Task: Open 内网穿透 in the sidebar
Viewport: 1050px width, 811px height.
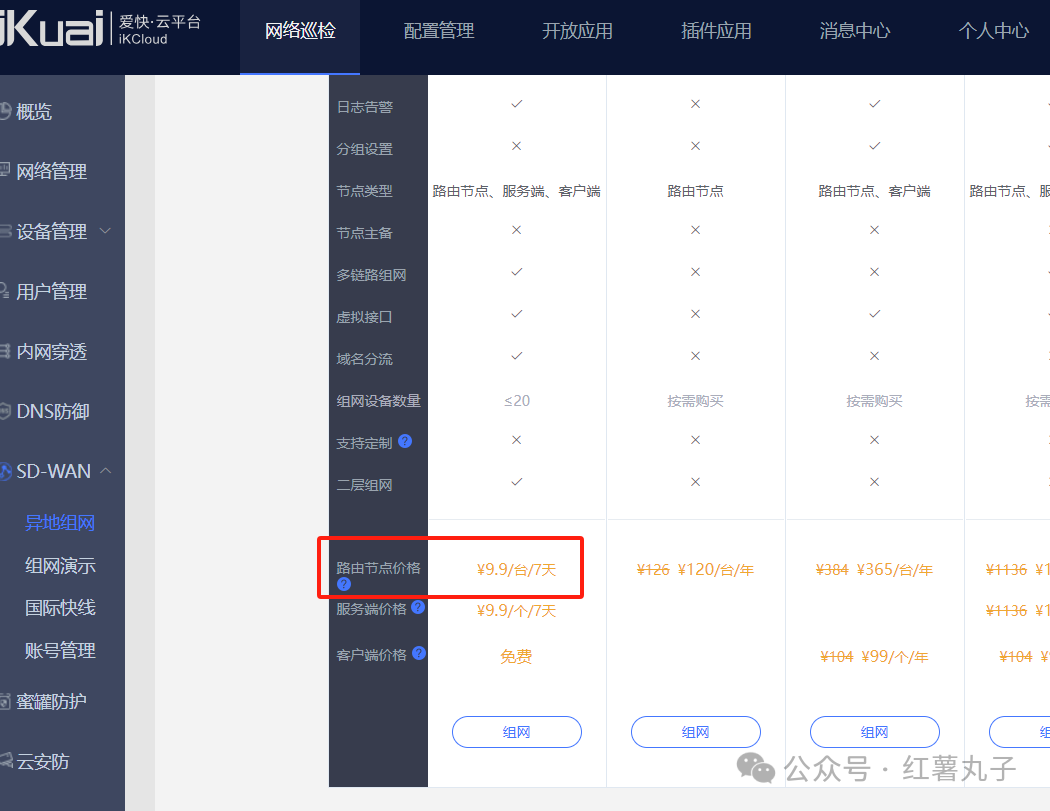Action: coord(52,352)
